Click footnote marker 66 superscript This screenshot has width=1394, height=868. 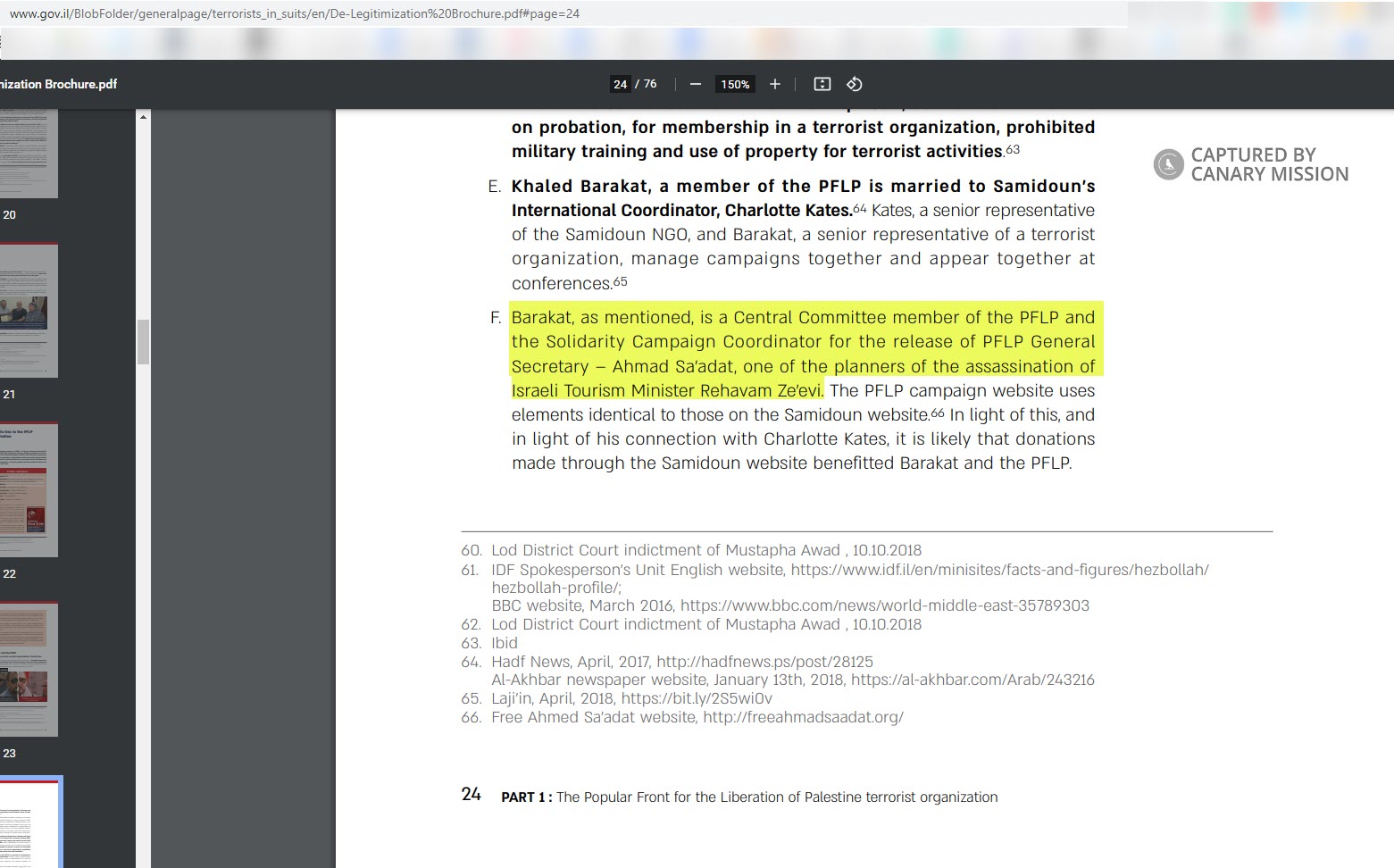coord(938,413)
